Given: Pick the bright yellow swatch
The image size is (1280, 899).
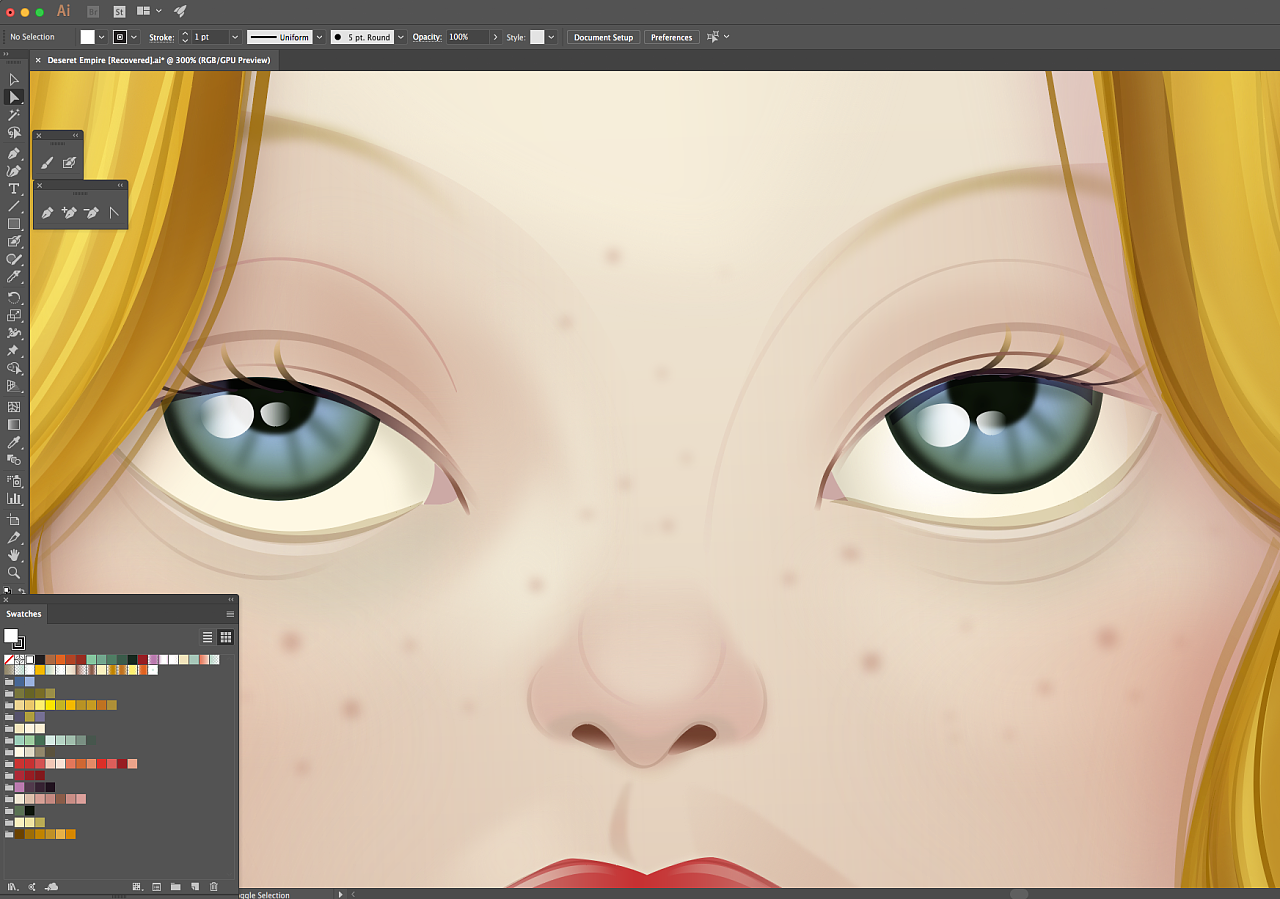Looking at the screenshot, I should (50, 705).
